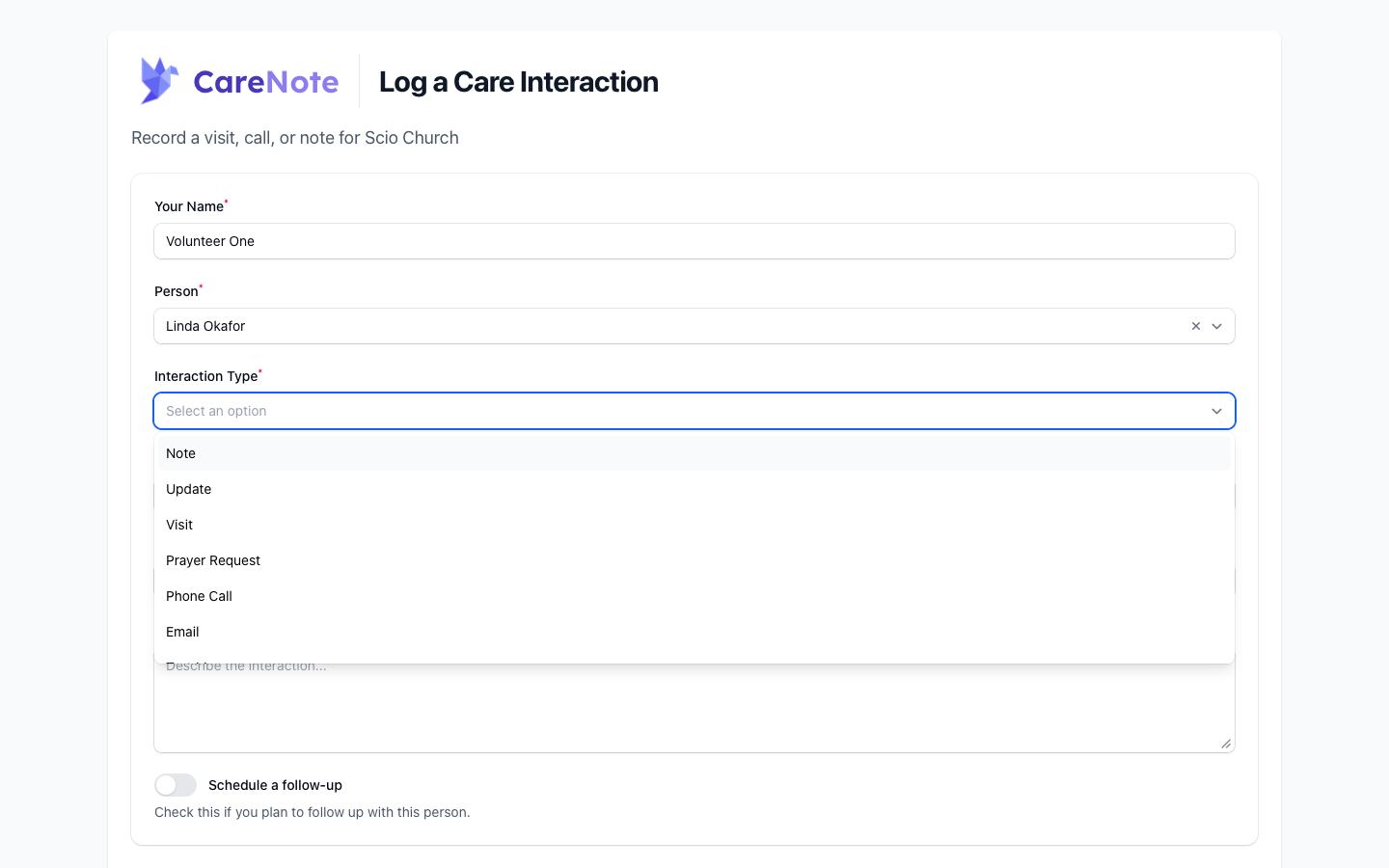Viewport: 1389px width, 868px height.
Task: Select Visit as the interaction type
Action: [x=694, y=525]
